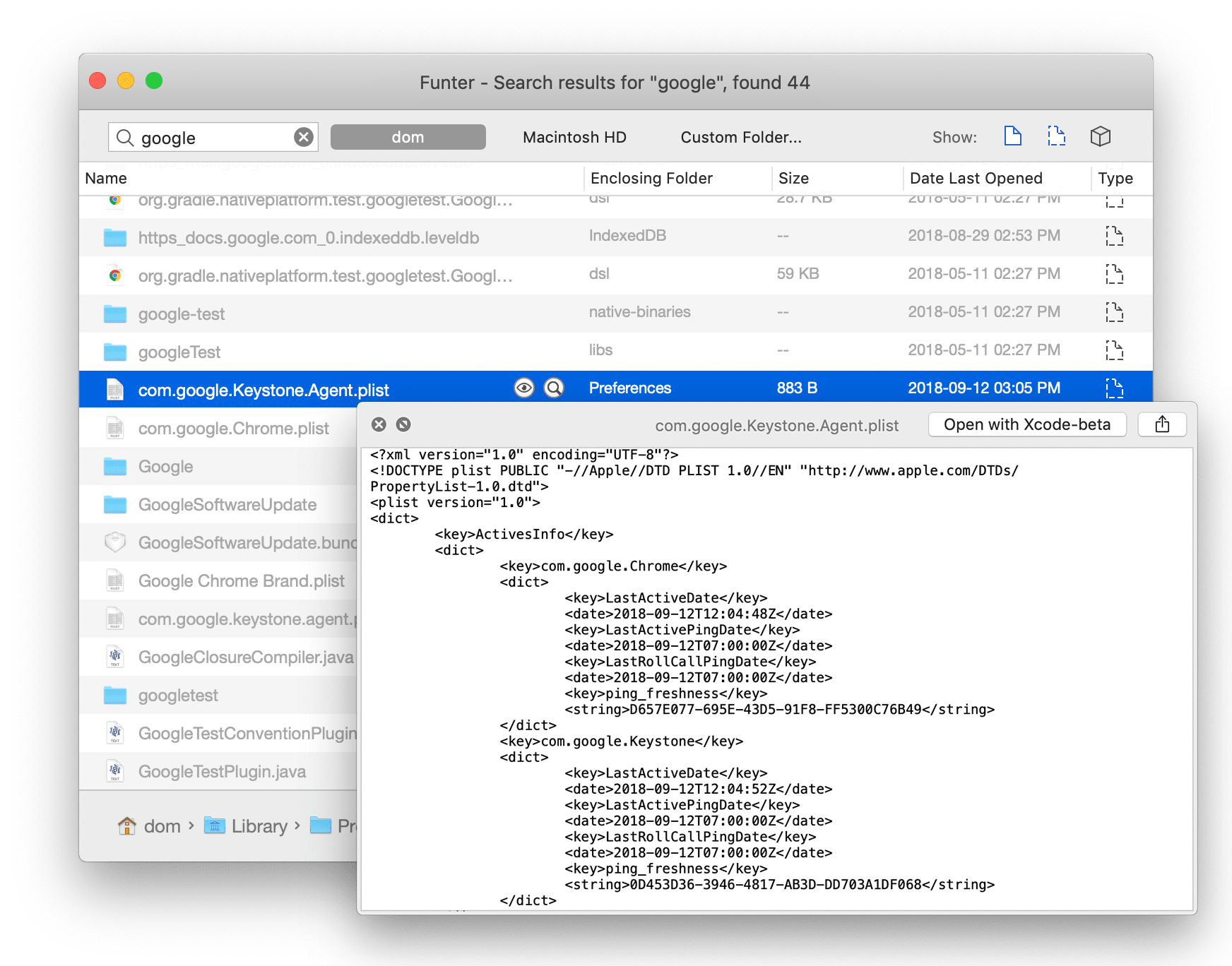The height and width of the screenshot is (966, 1232).
Task: Click com.google.Chrome key in plist preview
Action: tap(613, 566)
